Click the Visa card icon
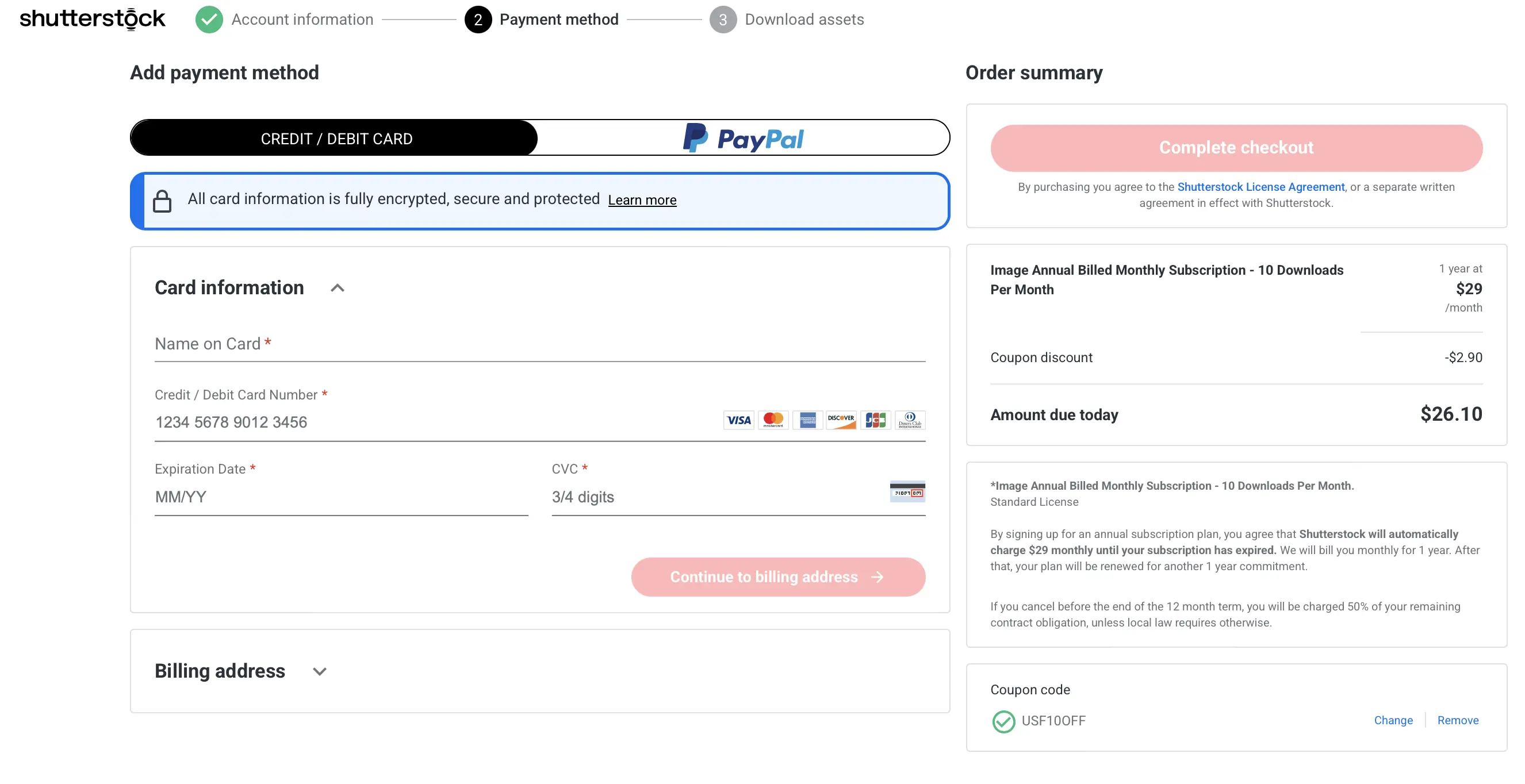 [738, 420]
